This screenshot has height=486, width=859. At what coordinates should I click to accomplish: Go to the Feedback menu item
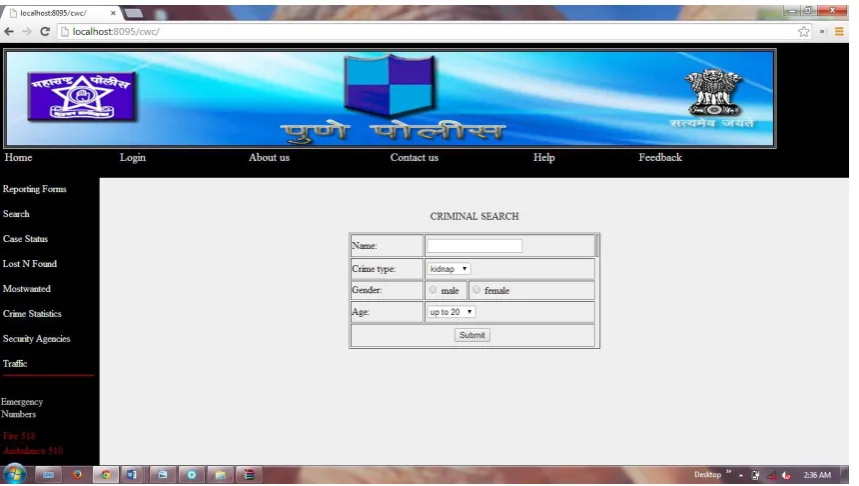tap(660, 157)
